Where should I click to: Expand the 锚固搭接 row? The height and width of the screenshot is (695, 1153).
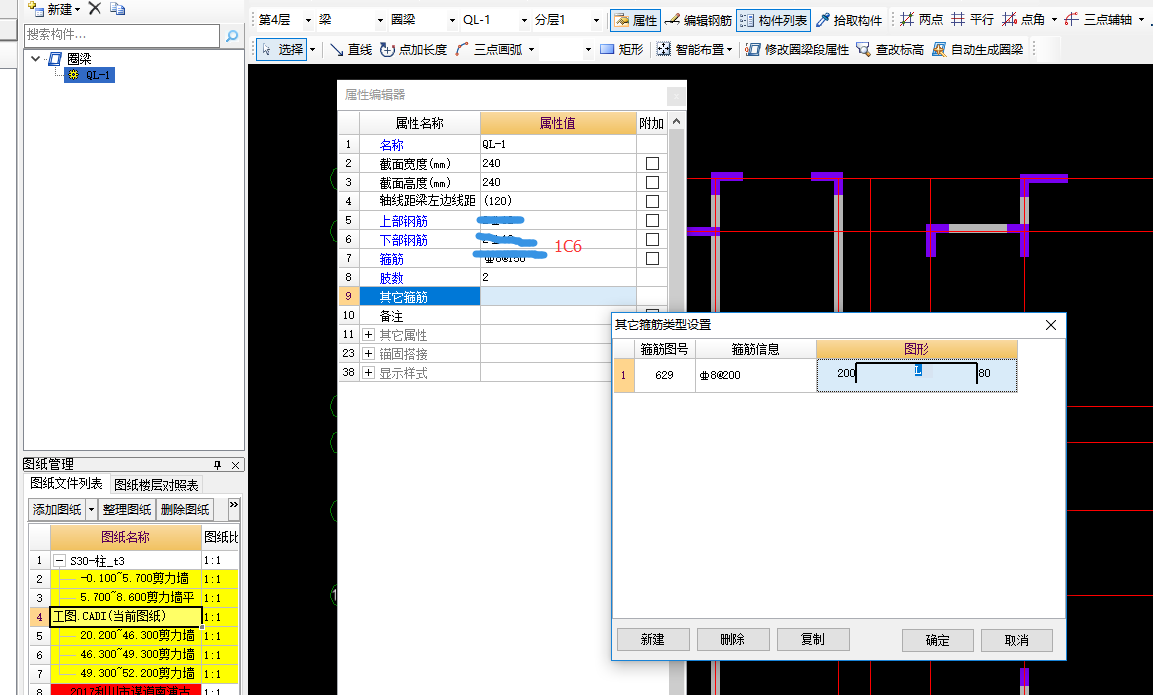(x=368, y=354)
